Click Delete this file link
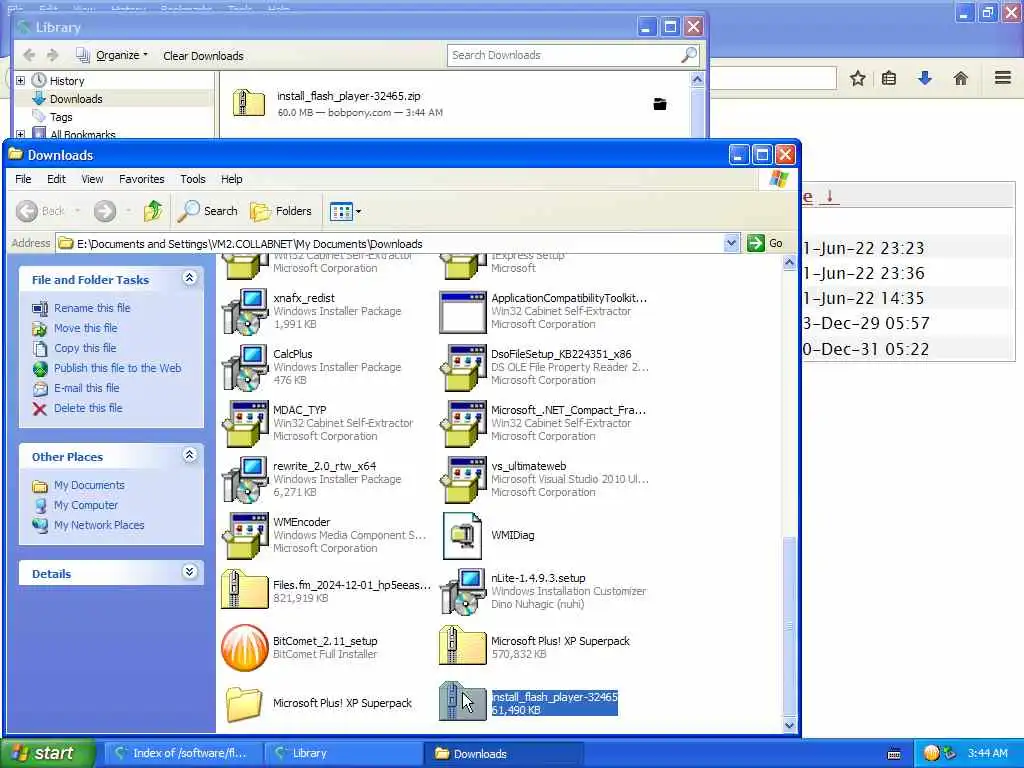 pos(88,408)
